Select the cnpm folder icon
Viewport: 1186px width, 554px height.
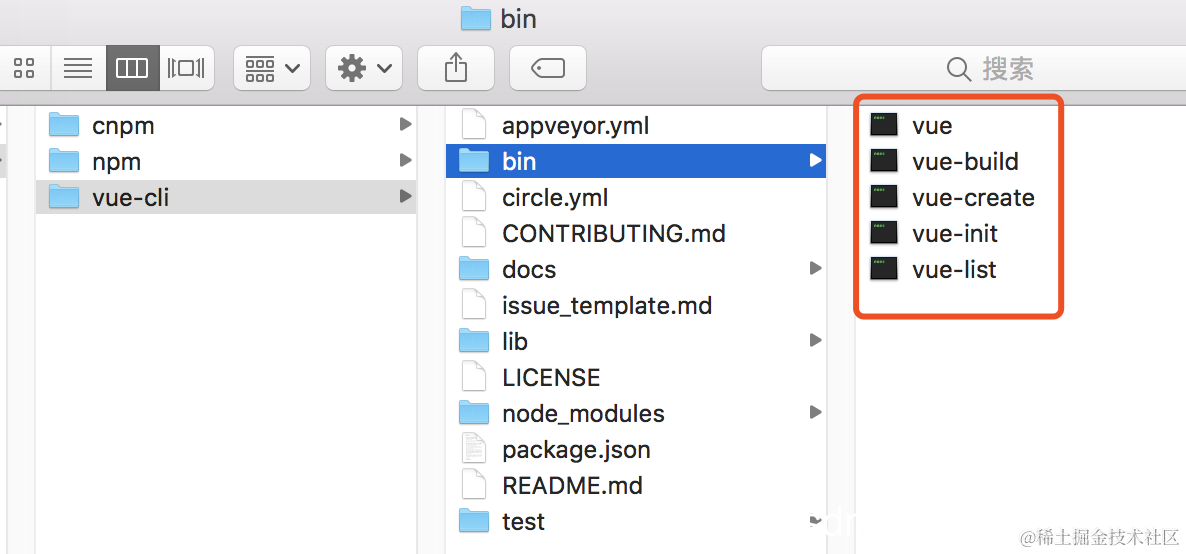(64, 125)
